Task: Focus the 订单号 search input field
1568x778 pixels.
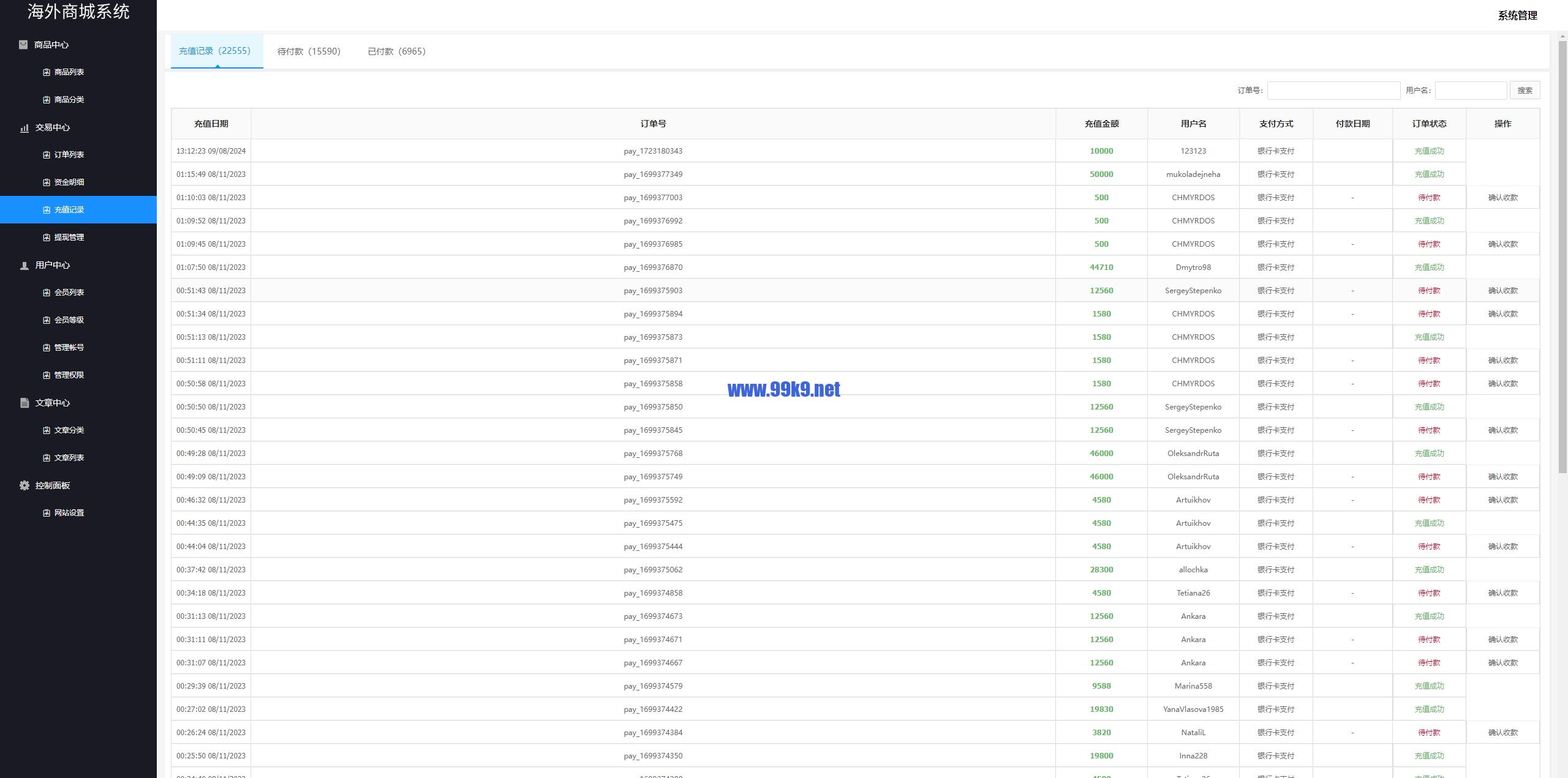Action: pos(1333,91)
